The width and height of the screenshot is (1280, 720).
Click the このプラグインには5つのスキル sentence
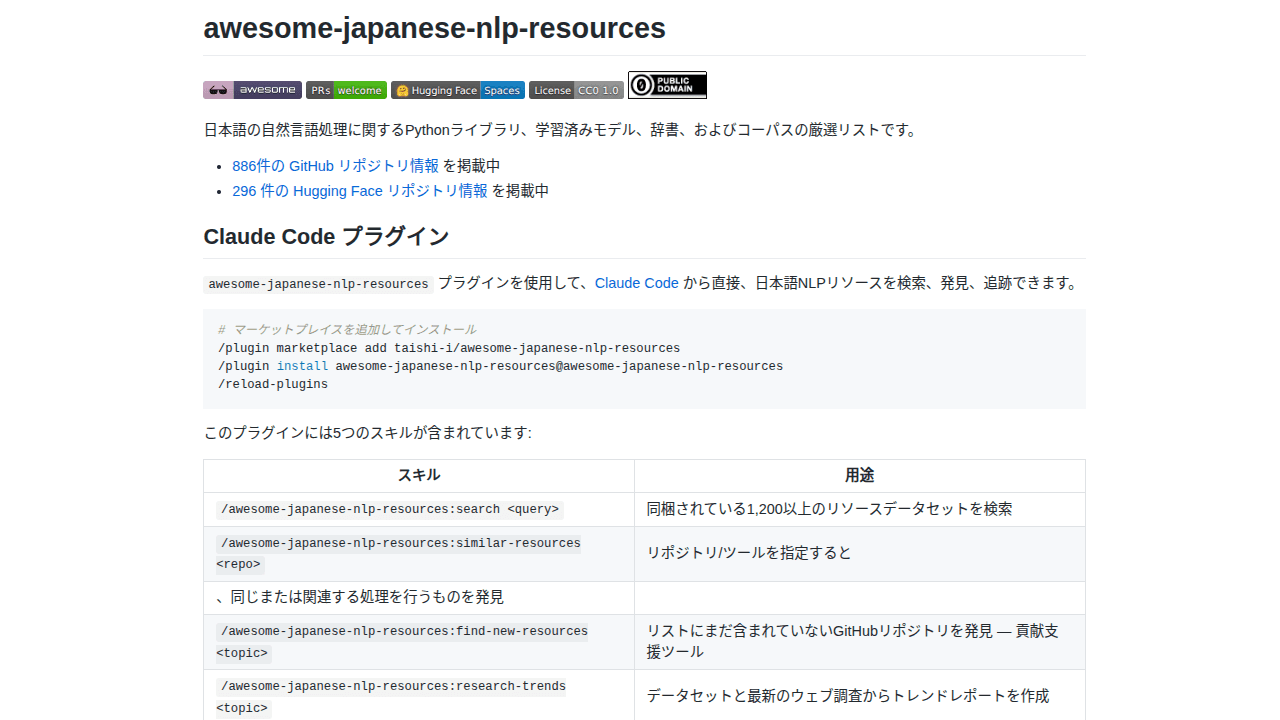[367, 433]
